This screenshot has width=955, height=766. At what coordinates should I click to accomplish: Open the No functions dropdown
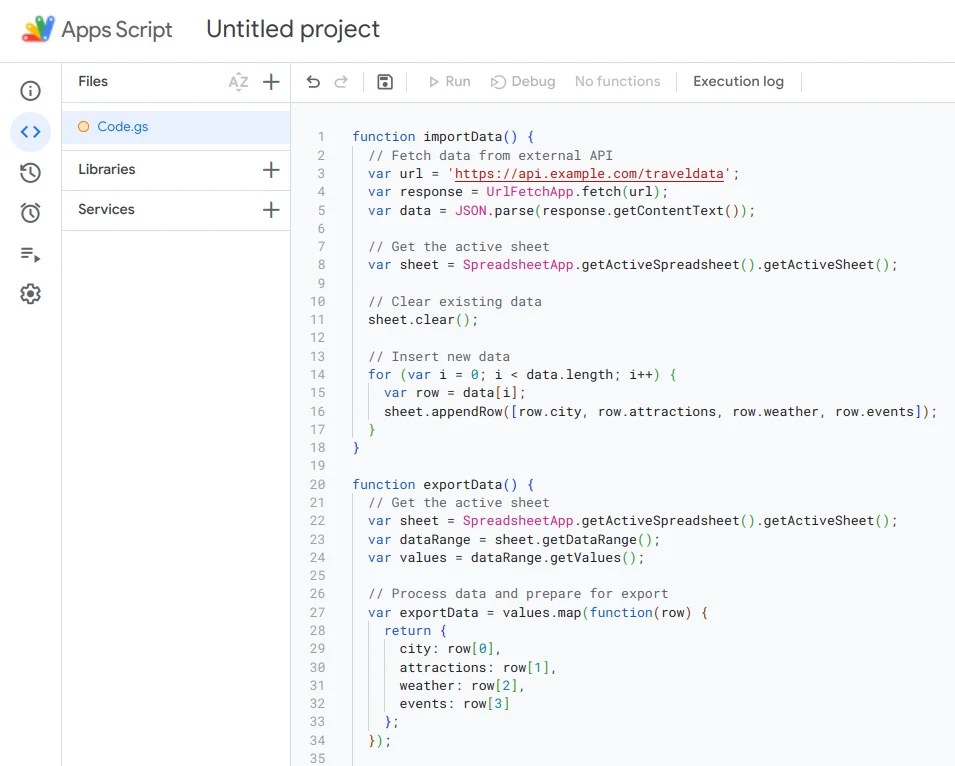pyautogui.click(x=618, y=82)
